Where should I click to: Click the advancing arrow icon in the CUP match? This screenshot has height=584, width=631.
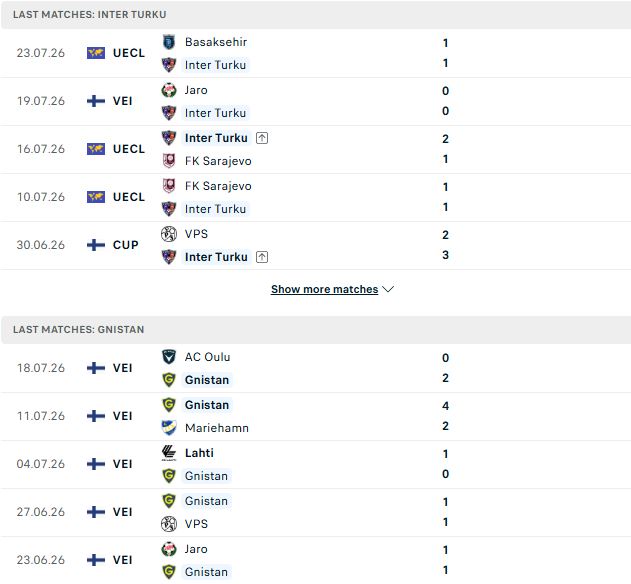262,257
